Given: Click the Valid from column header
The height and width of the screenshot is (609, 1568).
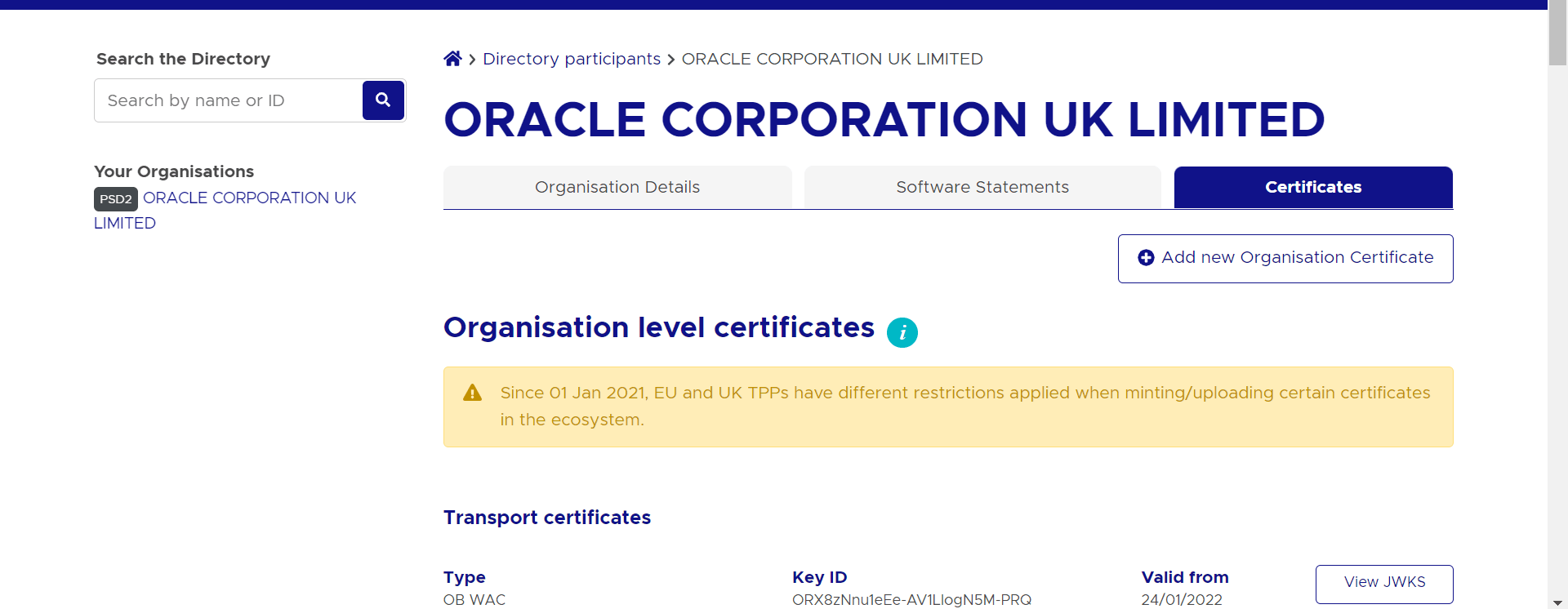Looking at the screenshot, I should [1185, 577].
